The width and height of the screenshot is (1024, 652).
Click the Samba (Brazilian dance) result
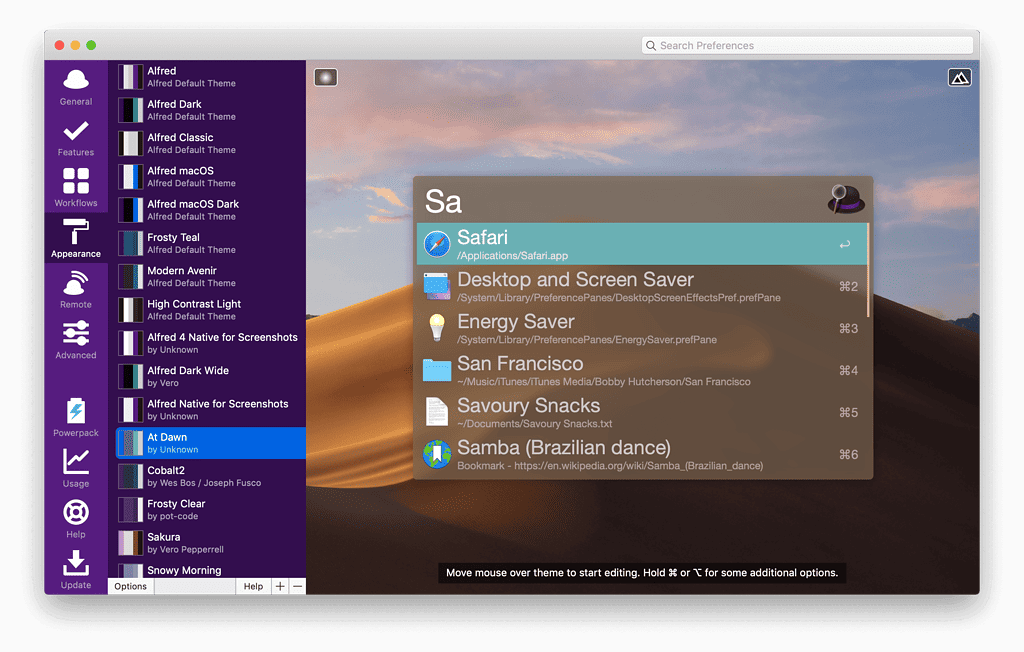click(x=642, y=454)
